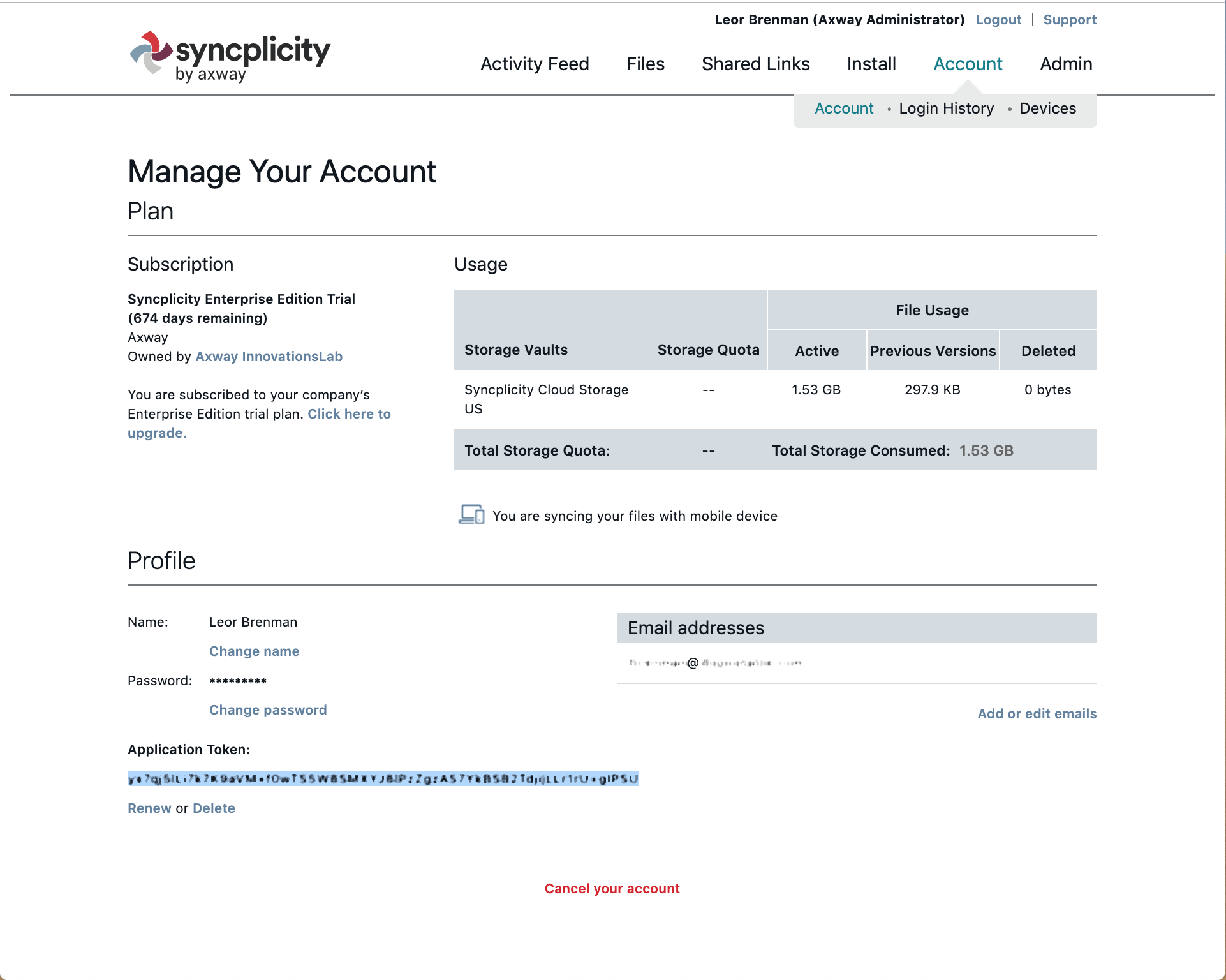Switch to the Devices sub-tab
The height and width of the screenshot is (980, 1226).
coord(1047,108)
